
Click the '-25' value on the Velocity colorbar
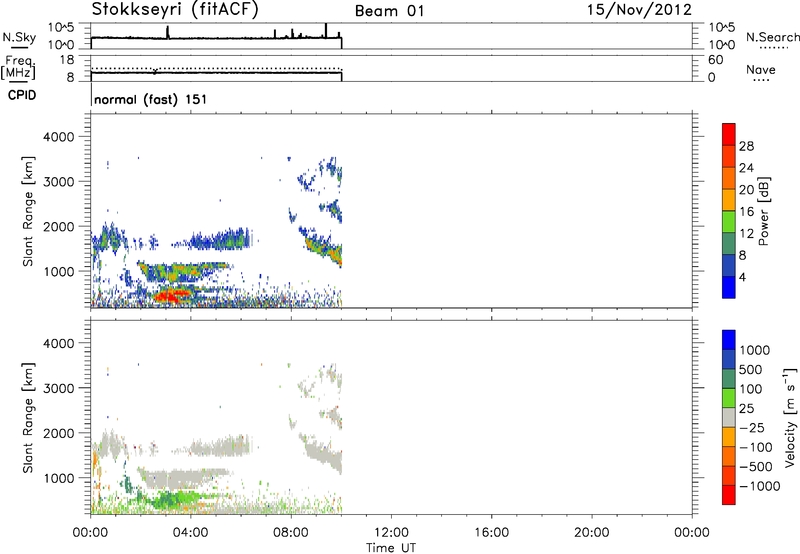click(752, 428)
